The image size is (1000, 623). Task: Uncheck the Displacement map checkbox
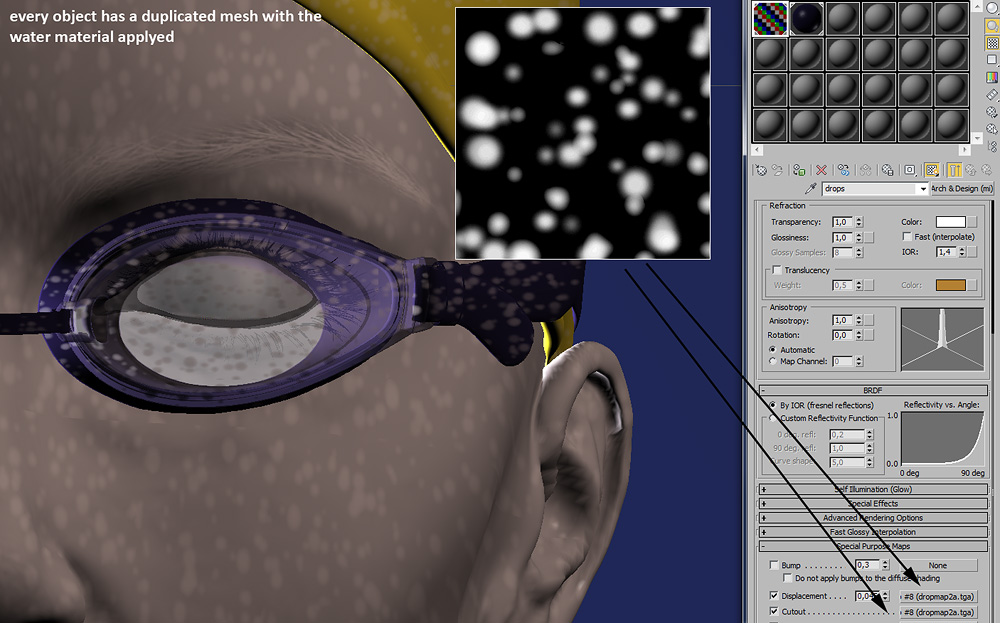(x=774, y=596)
